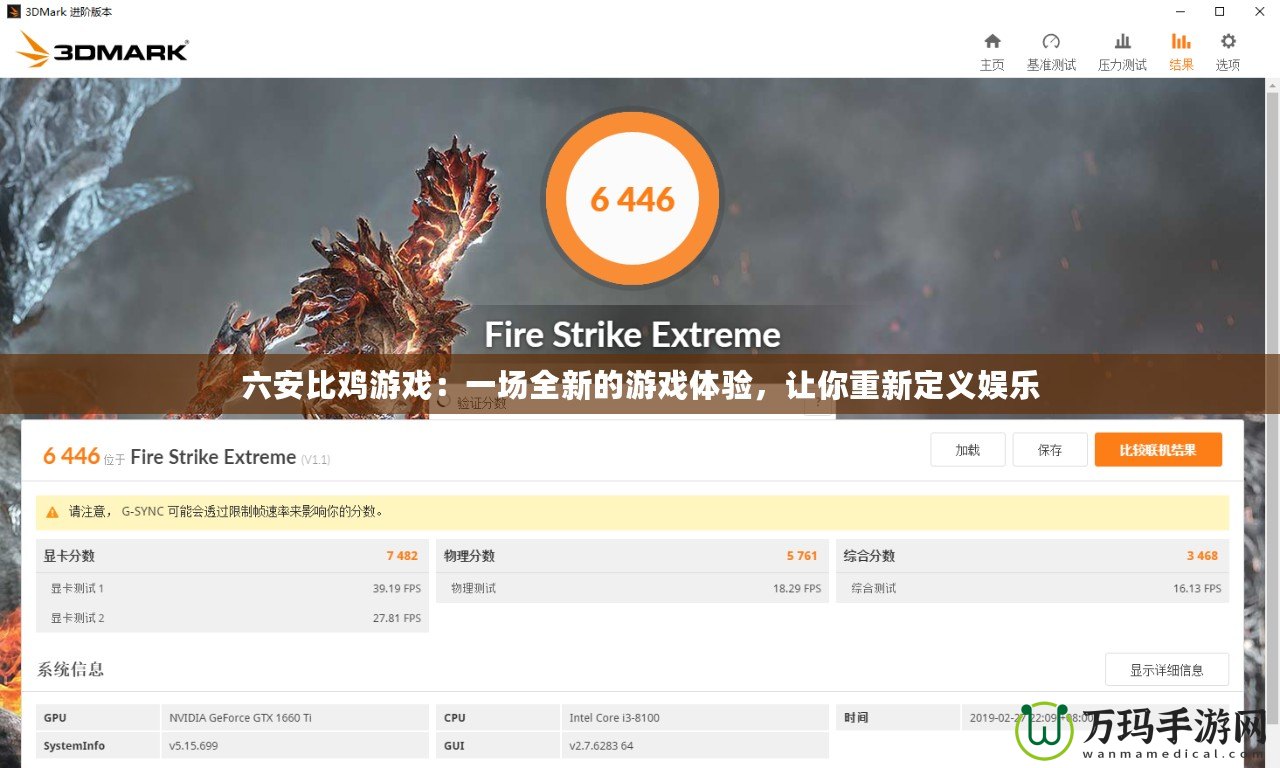Click the 5 761 physics score value

click(802, 556)
